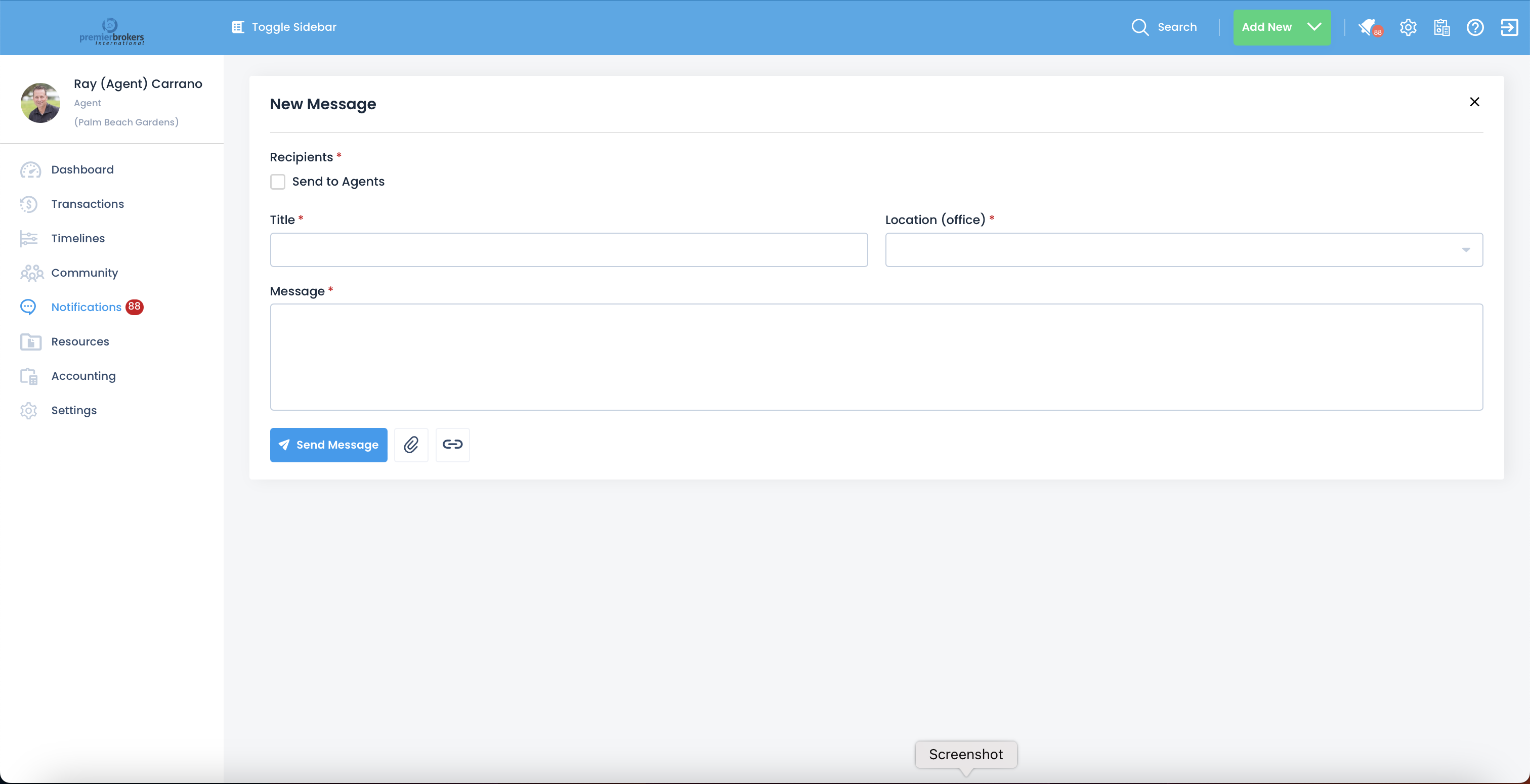This screenshot has width=1530, height=784.
Task: Click the Send Message button
Action: pyautogui.click(x=328, y=445)
